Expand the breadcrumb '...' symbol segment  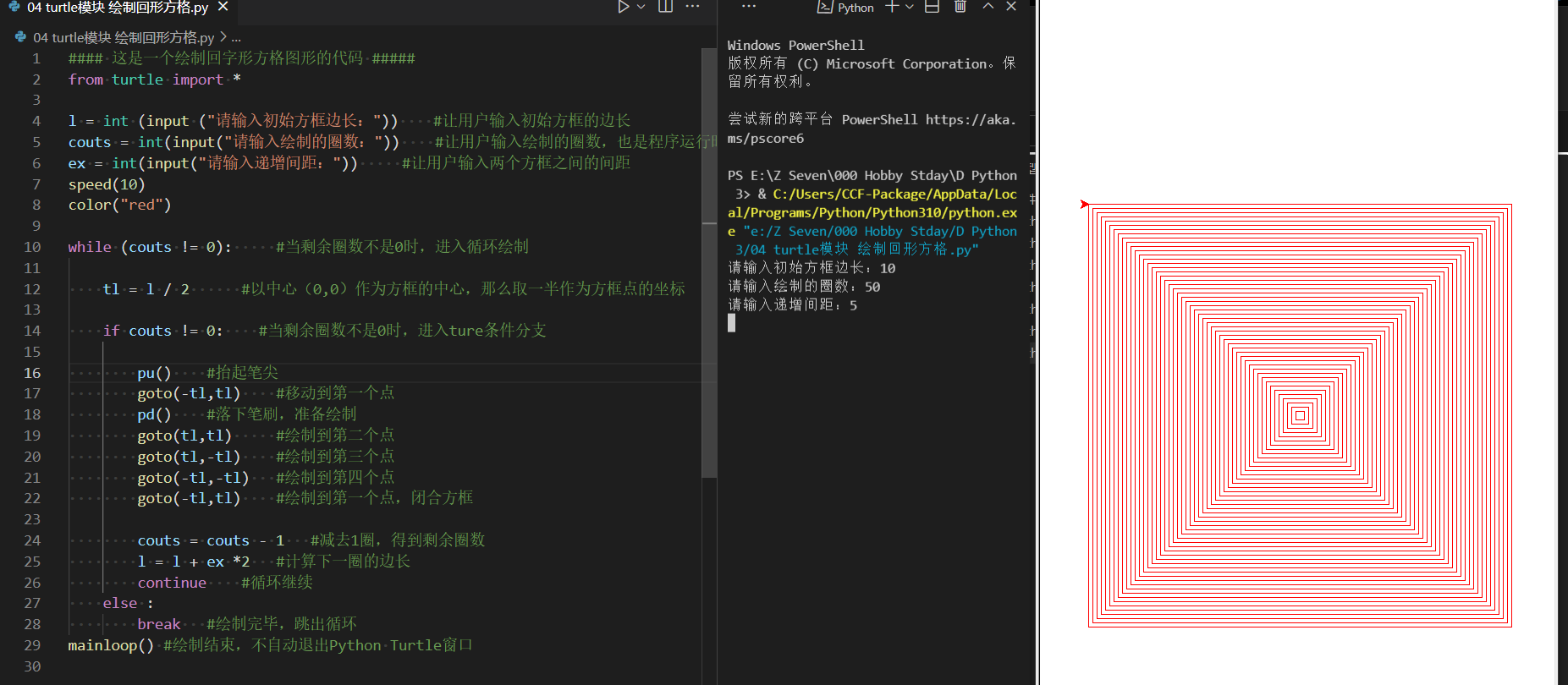click(236, 38)
